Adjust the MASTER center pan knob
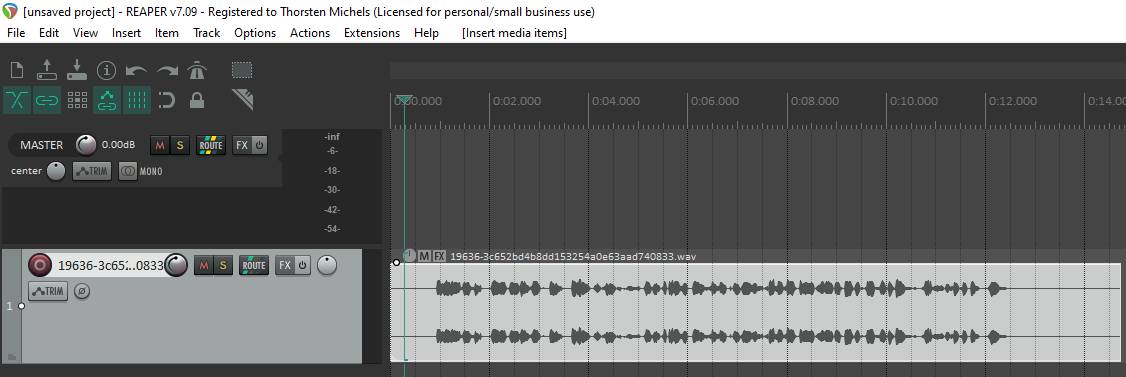The image size is (1126, 377). click(x=56, y=172)
